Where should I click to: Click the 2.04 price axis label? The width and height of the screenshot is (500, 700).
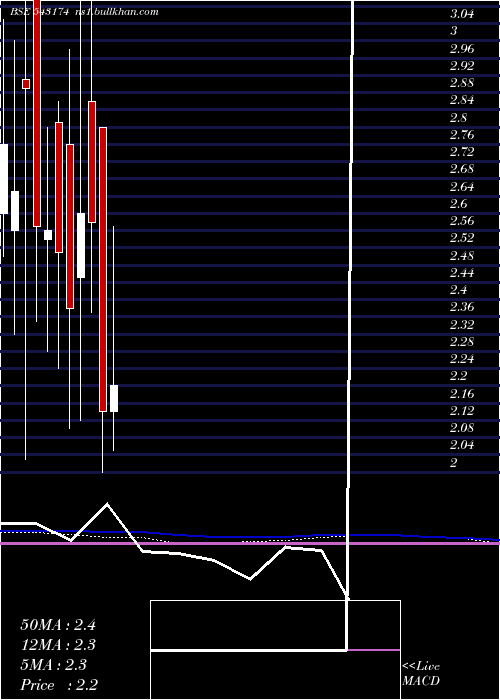click(x=462, y=446)
